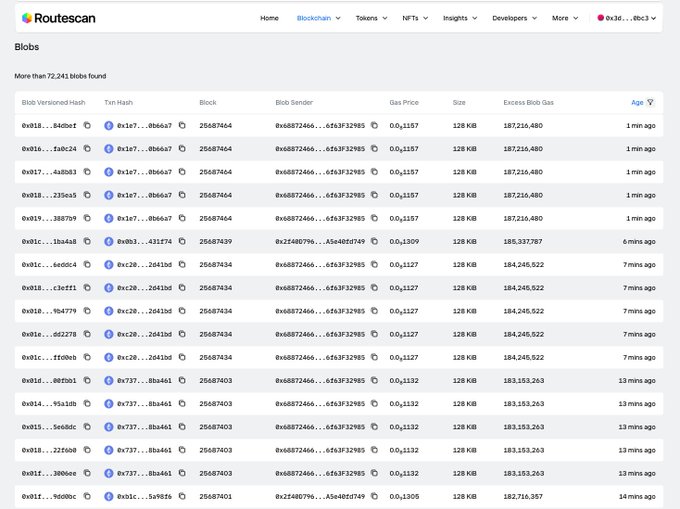Click the Excess Blob Gas column header
This screenshot has width=680, height=509.
tap(528, 102)
